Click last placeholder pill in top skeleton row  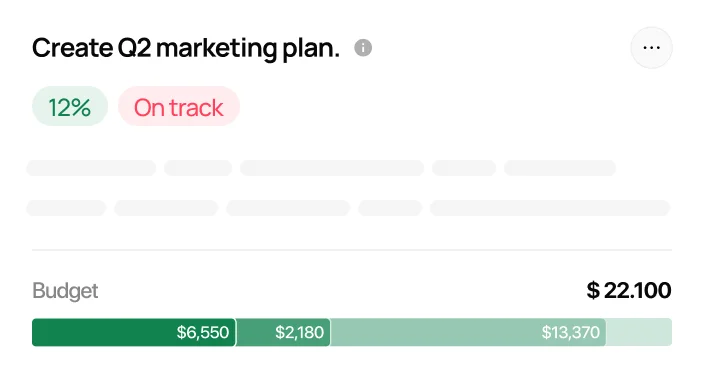click(560, 168)
